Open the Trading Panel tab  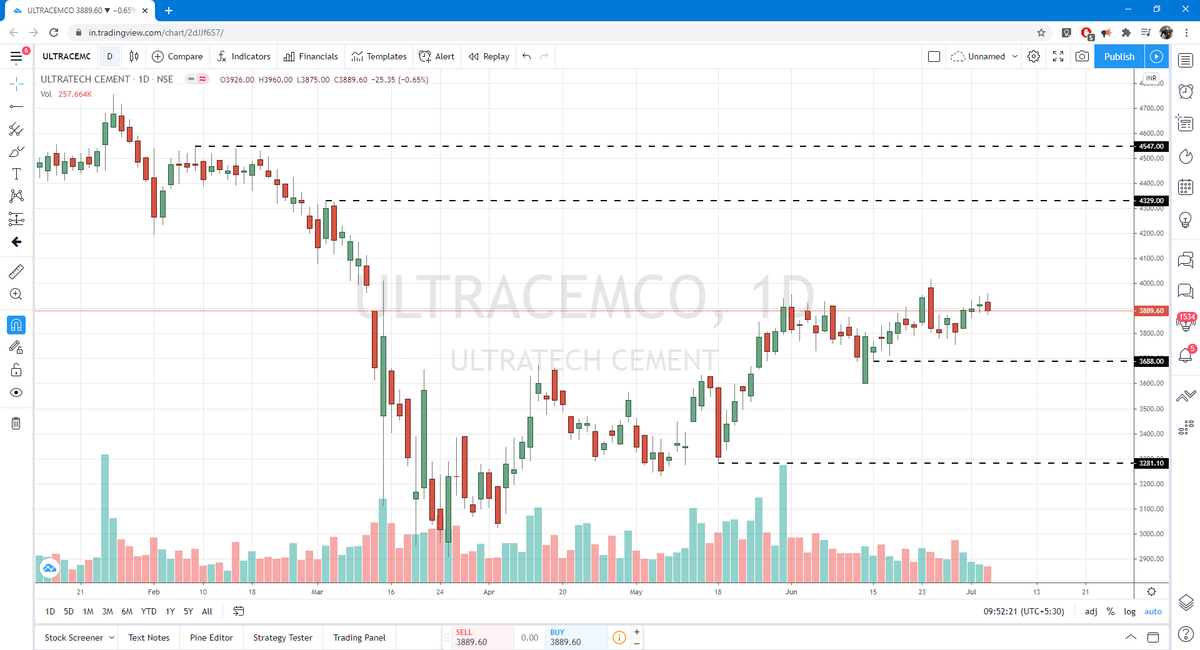point(359,637)
